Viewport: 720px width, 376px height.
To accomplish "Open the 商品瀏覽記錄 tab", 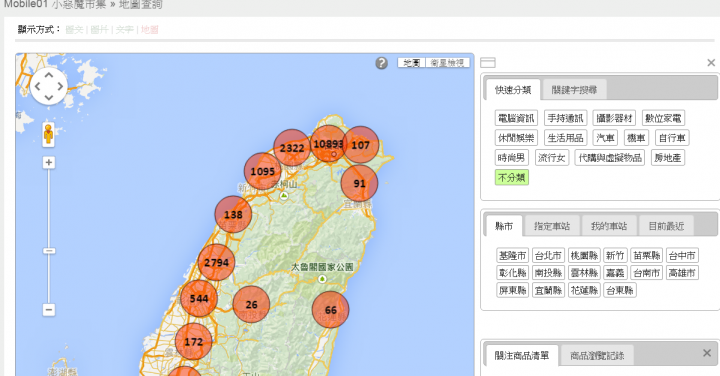I will pyautogui.click(x=597, y=356).
